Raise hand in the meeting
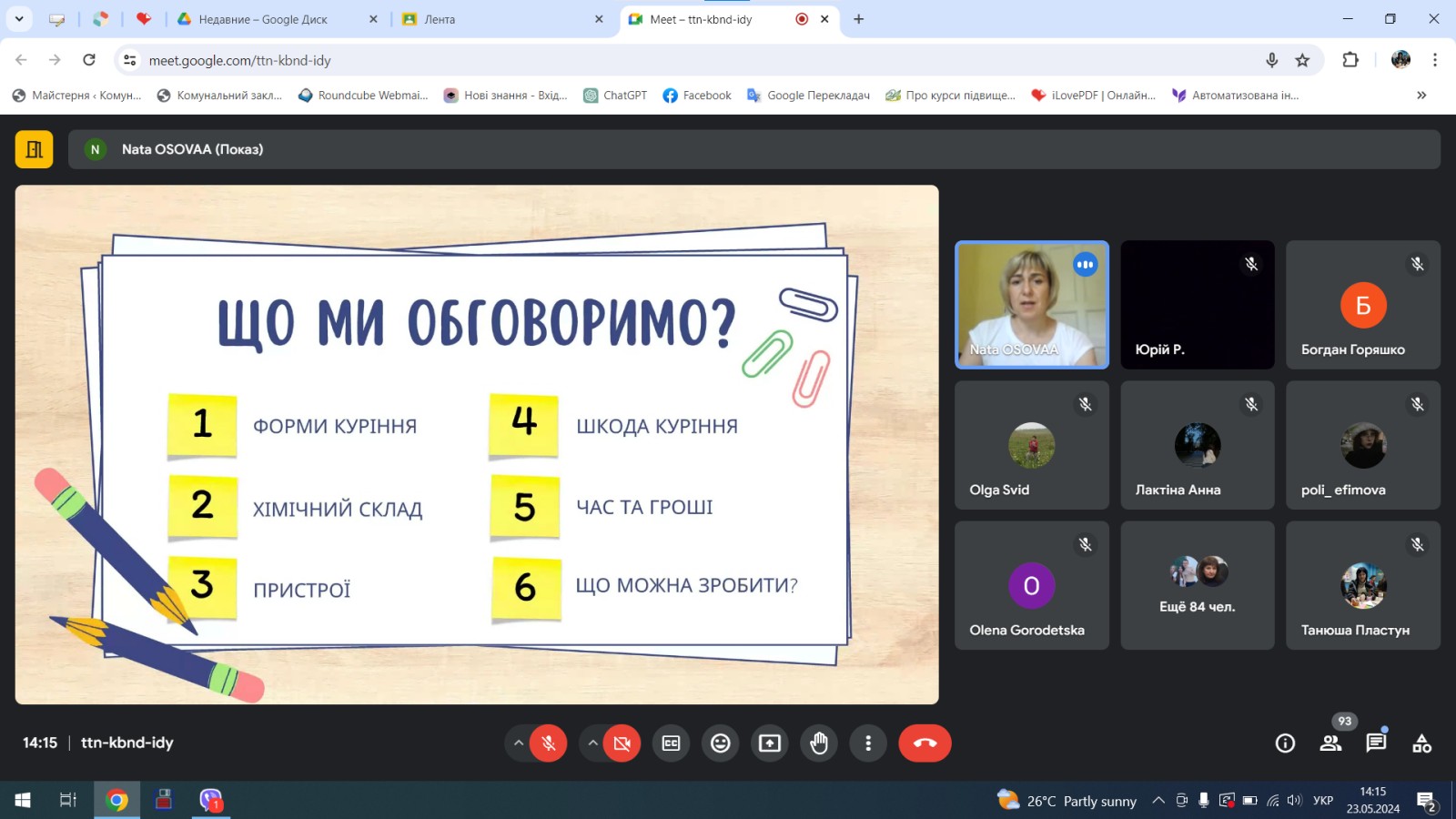The image size is (1456, 819). pyautogui.click(x=819, y=743)
